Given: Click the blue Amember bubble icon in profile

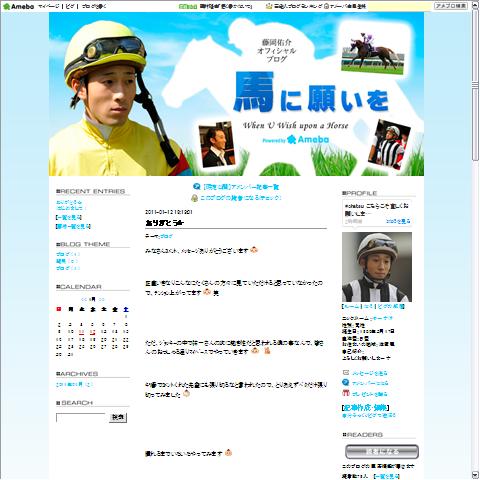Looking at the screenshot, I should point(346,382).
